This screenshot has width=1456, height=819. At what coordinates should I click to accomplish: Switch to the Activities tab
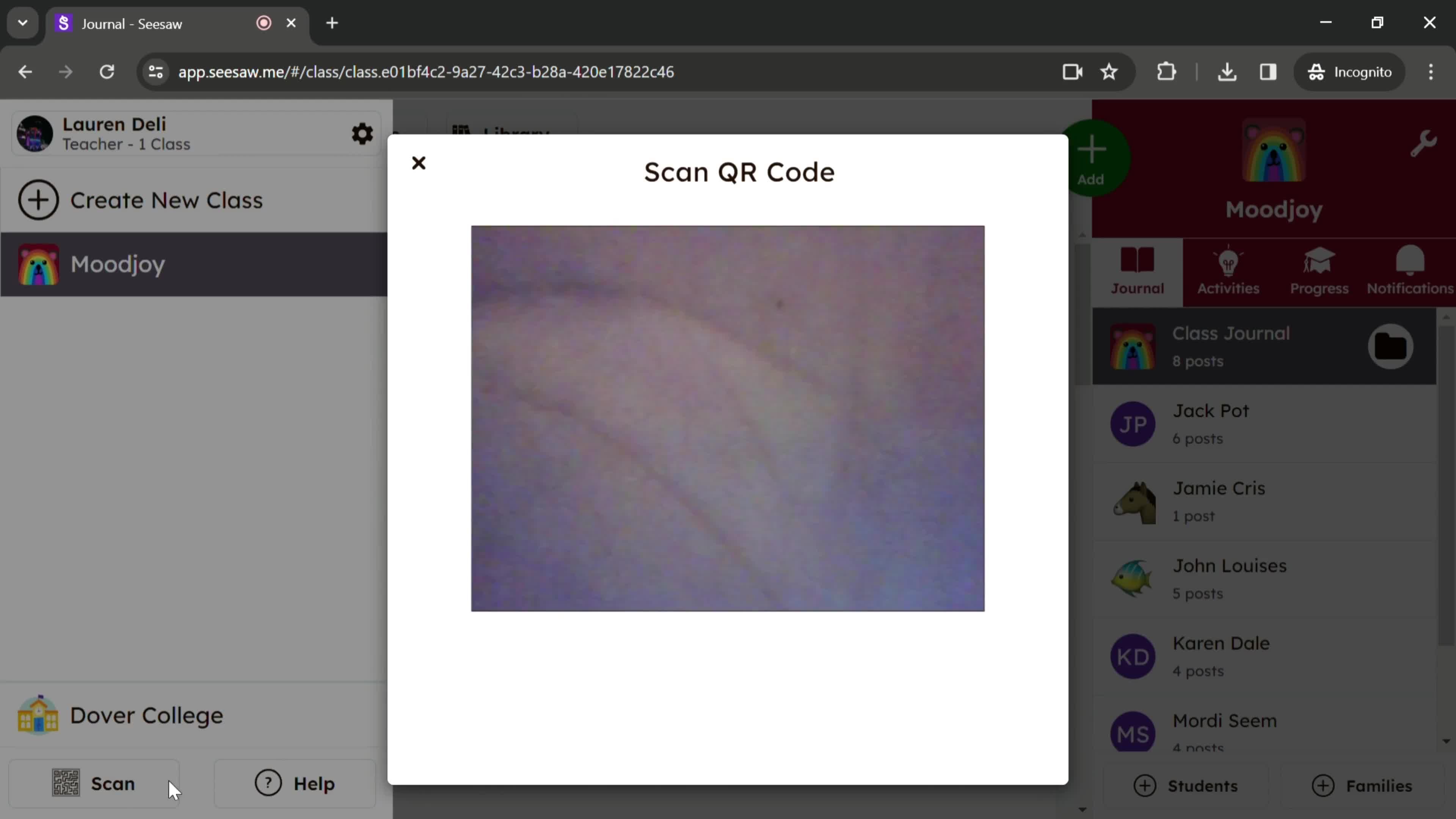coord(1228,272)
